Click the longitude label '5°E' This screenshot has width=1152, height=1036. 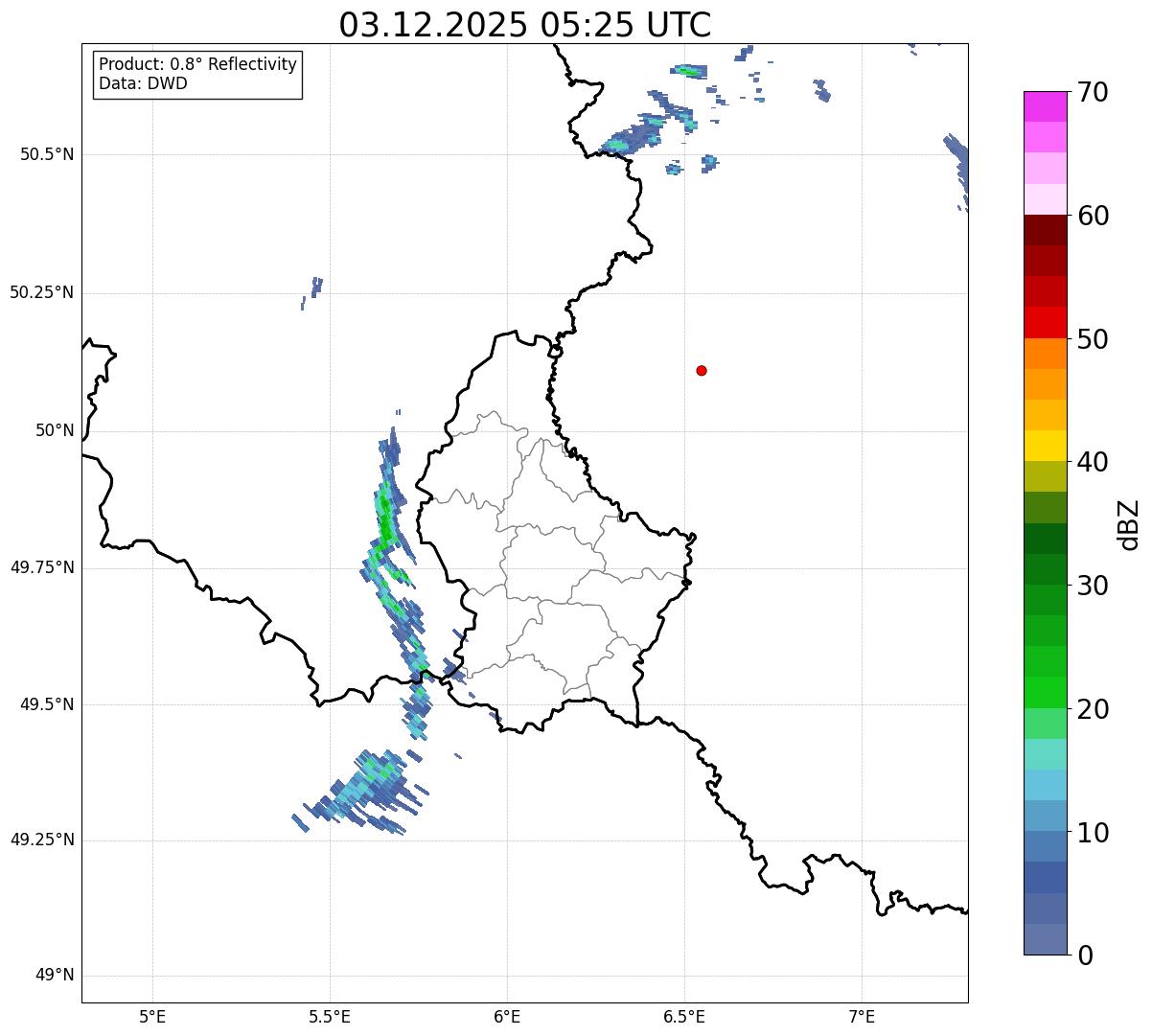pyautogui.click(x=152, y=1016)
